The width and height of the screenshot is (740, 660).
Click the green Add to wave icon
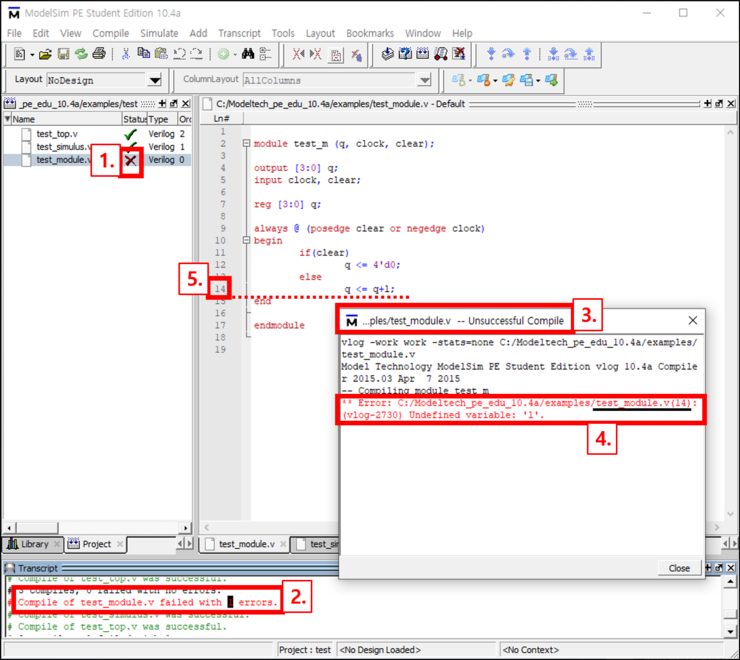(224, 54)
